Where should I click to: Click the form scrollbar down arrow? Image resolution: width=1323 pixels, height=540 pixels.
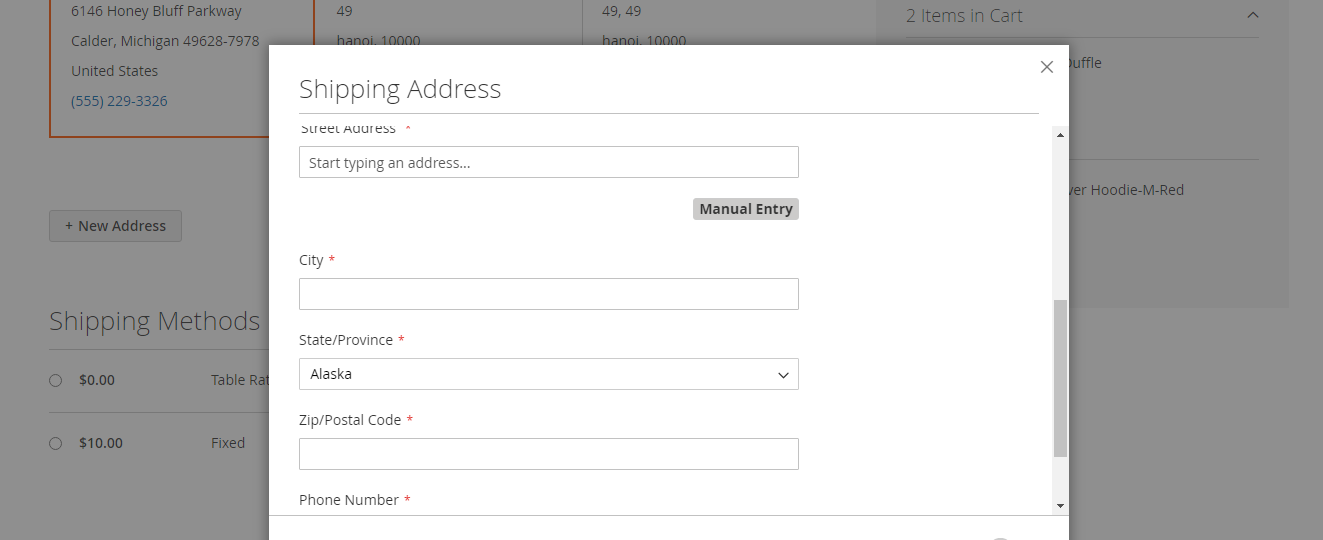coord(1060,506)
